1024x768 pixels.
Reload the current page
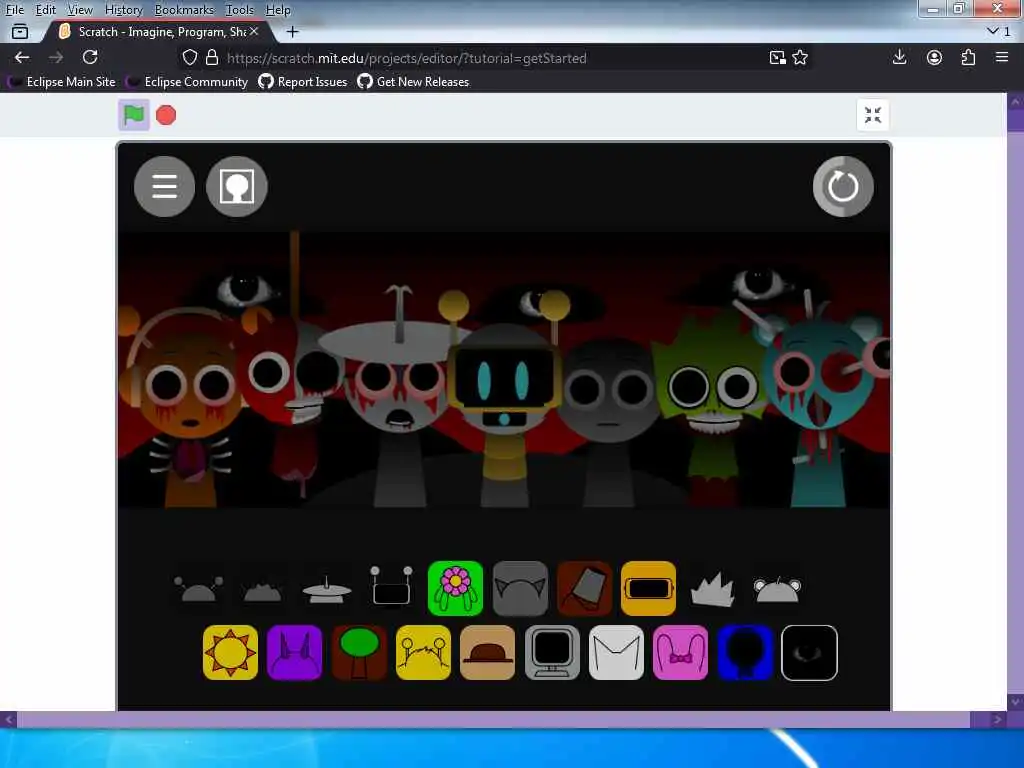[90, 57]
